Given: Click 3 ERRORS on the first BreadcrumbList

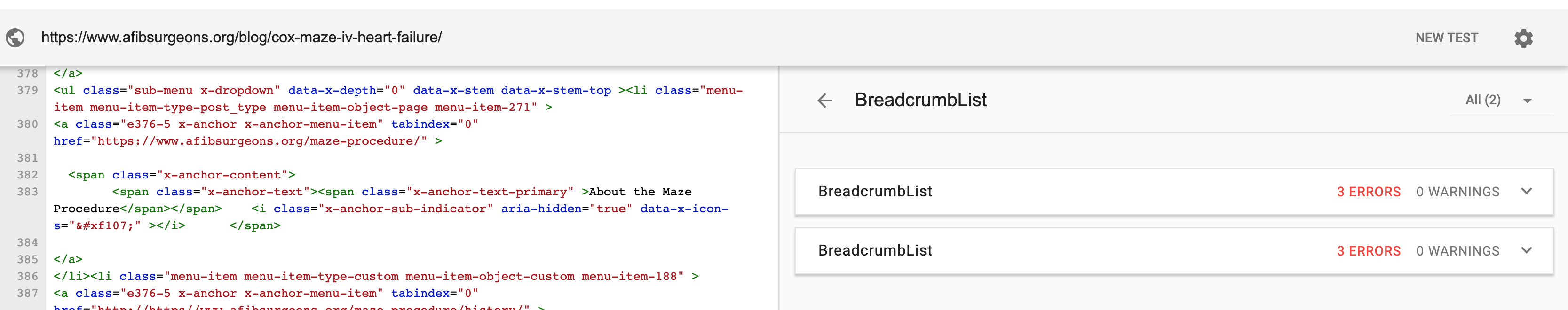Looking at the screenshot, I should coord(1368,192).
